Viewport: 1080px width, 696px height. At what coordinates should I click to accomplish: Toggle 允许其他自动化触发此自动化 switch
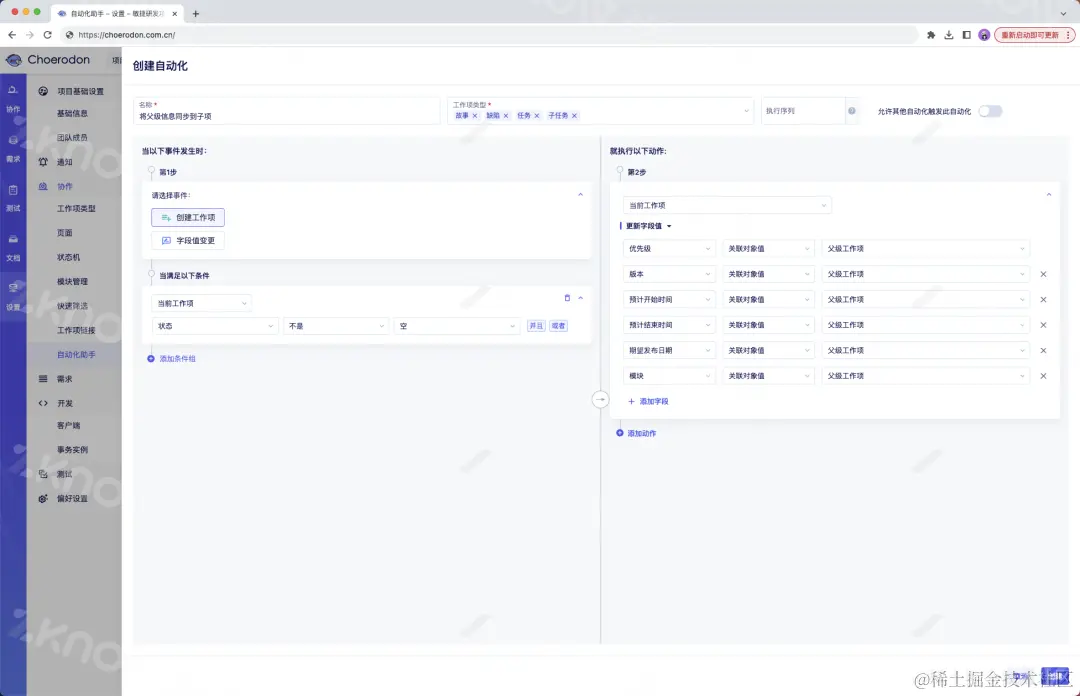pyautogui.click(x=990, y=111)
